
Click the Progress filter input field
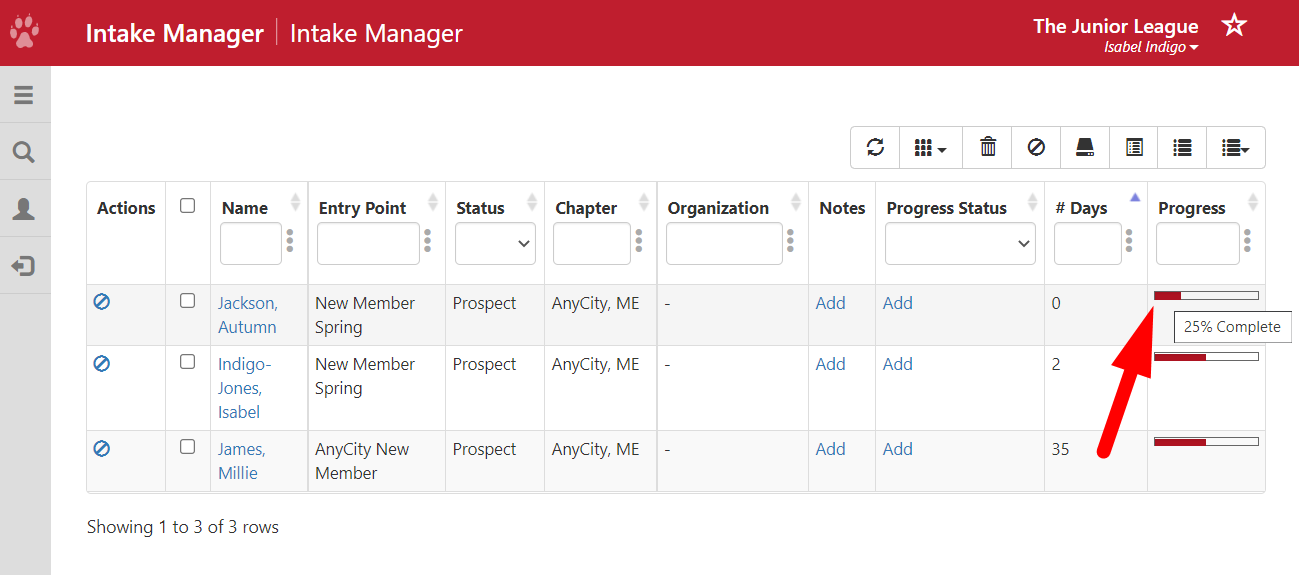1198,243
